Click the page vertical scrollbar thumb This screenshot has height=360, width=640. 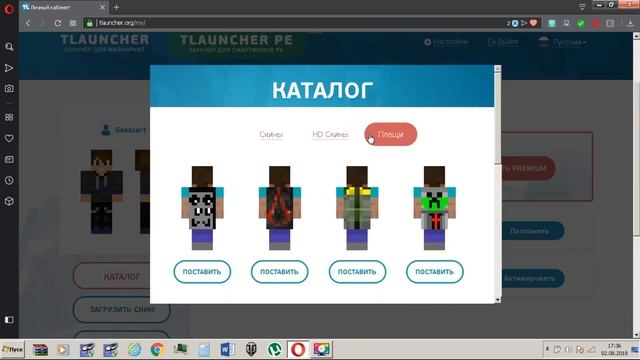point(636,137)
